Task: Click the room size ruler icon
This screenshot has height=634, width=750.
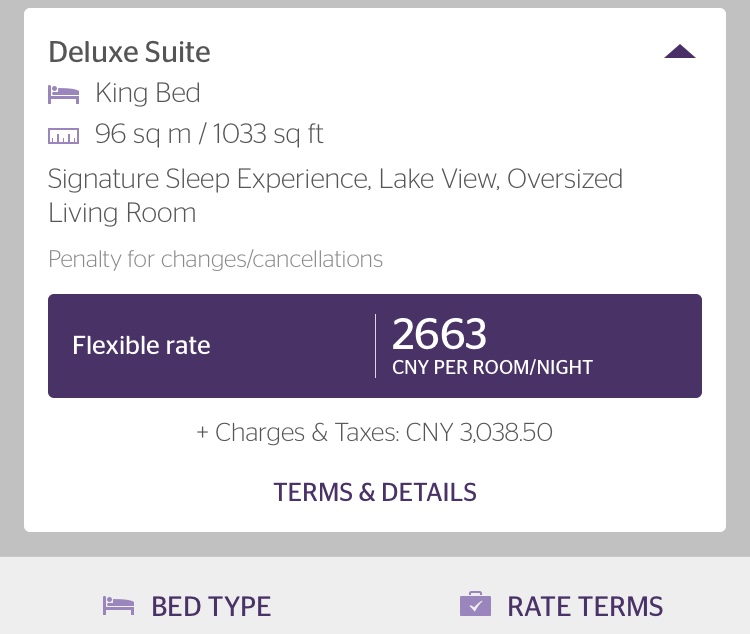Action: [x=64, y=136]
